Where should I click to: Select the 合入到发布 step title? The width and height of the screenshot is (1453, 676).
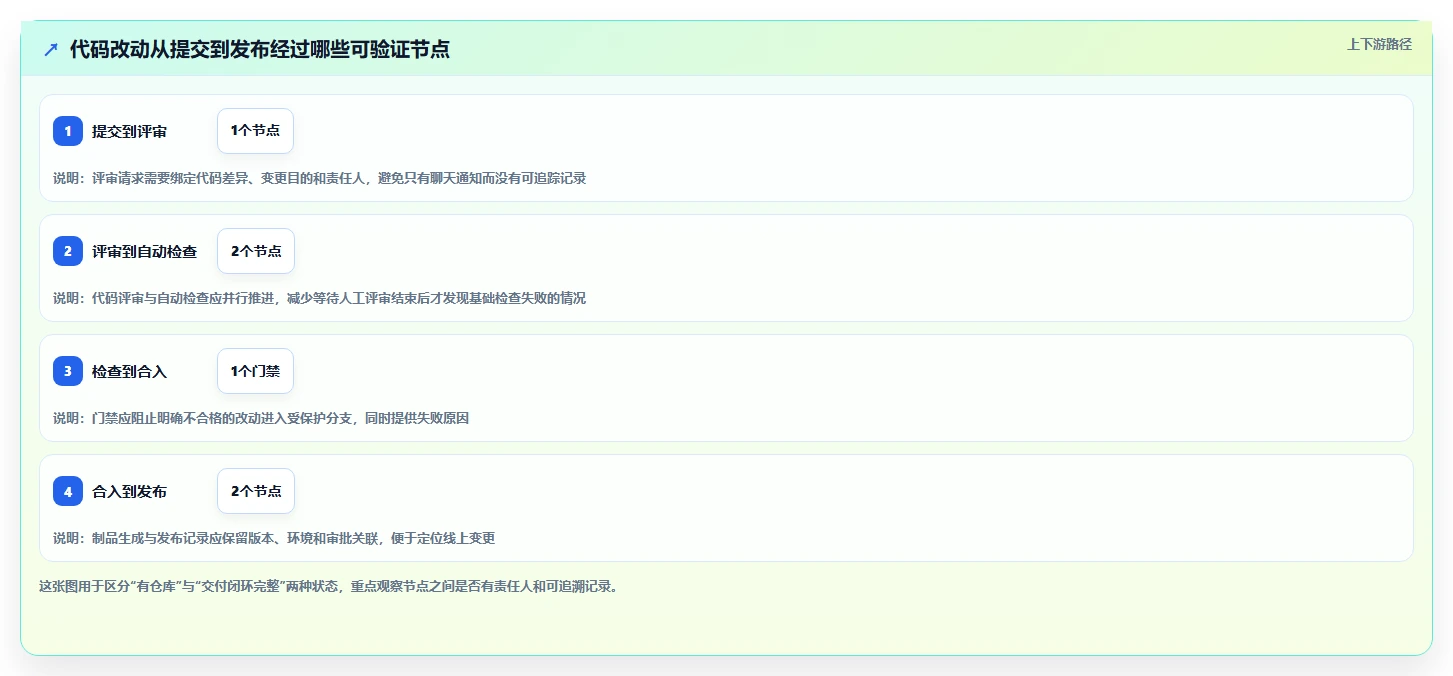click(x=129, y=492)
